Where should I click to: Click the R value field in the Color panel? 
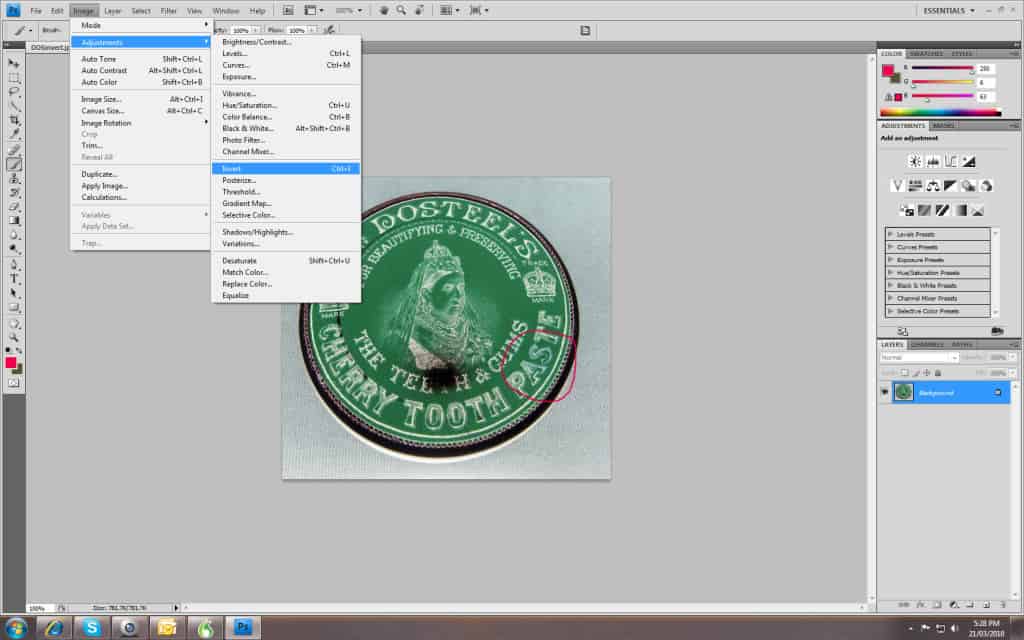click(x=985, y=69)
